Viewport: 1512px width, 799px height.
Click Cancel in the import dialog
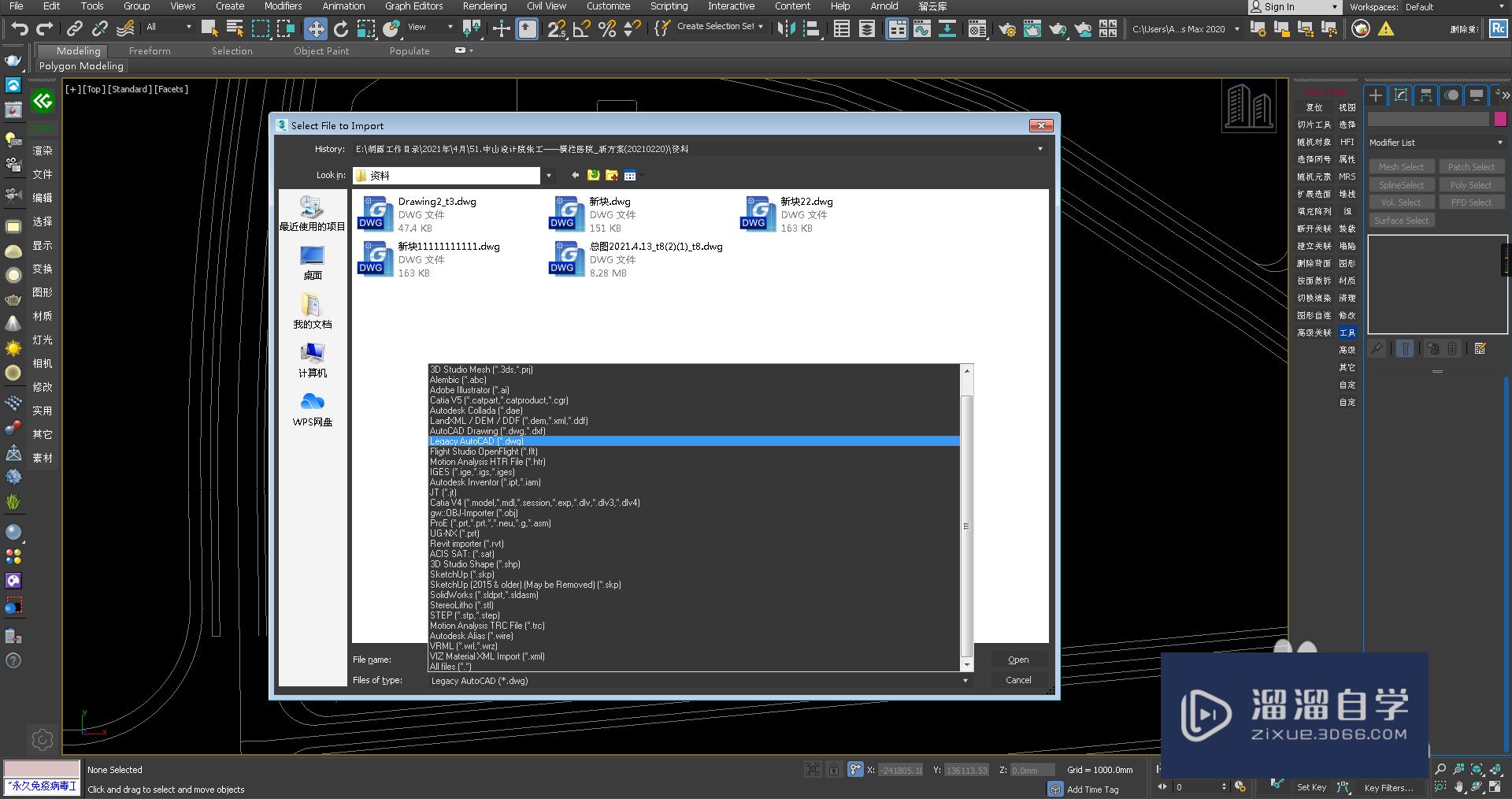point(1018,680)
